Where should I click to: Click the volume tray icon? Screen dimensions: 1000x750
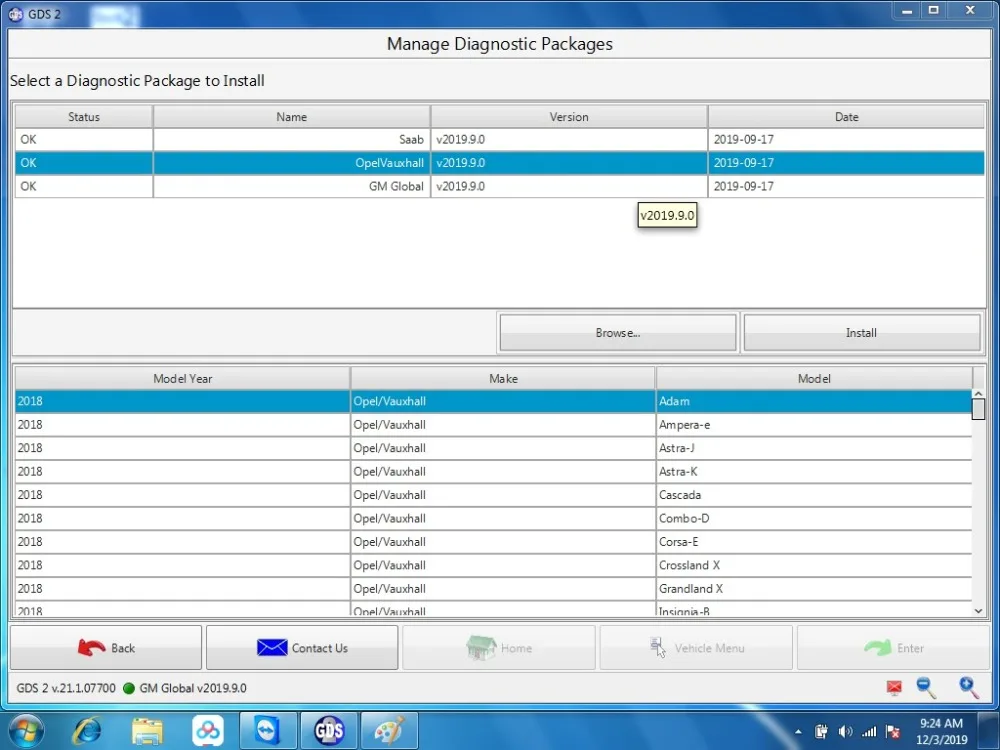pyautogui.click(x=845, y=732)
